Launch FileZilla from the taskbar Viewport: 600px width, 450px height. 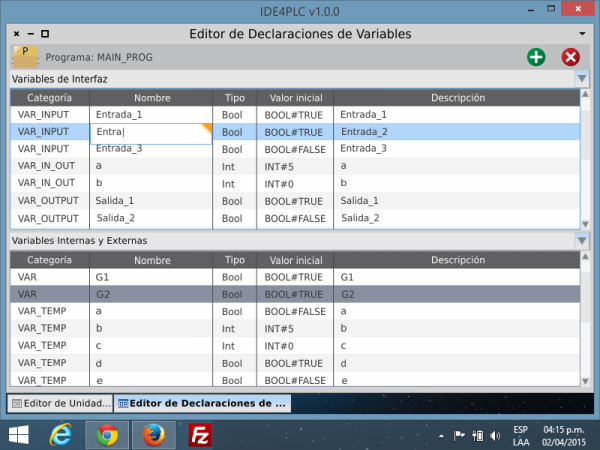(200, 435)
